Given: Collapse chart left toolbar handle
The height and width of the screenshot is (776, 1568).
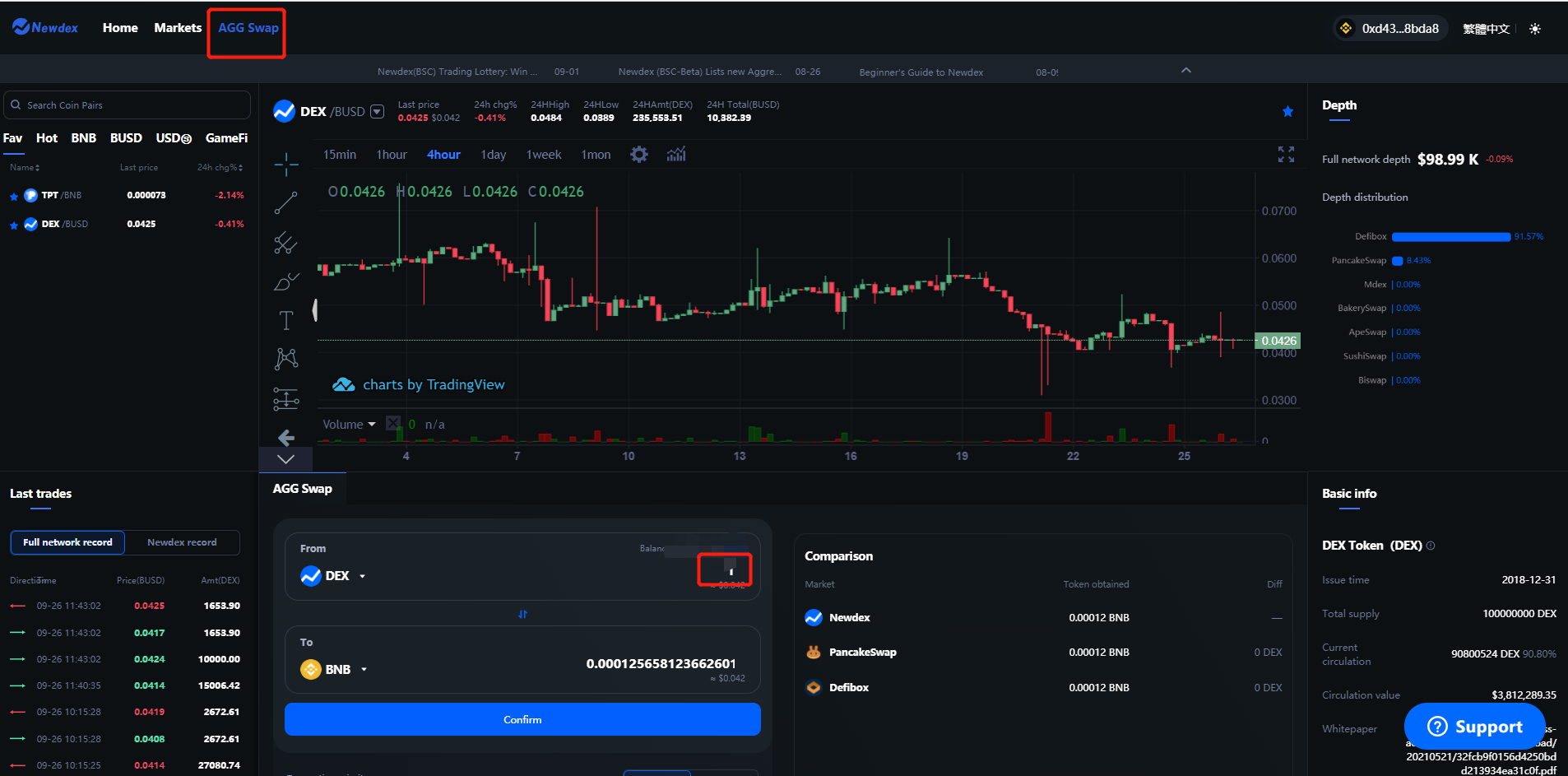Looking at the screenshot, I should point(315,310).
